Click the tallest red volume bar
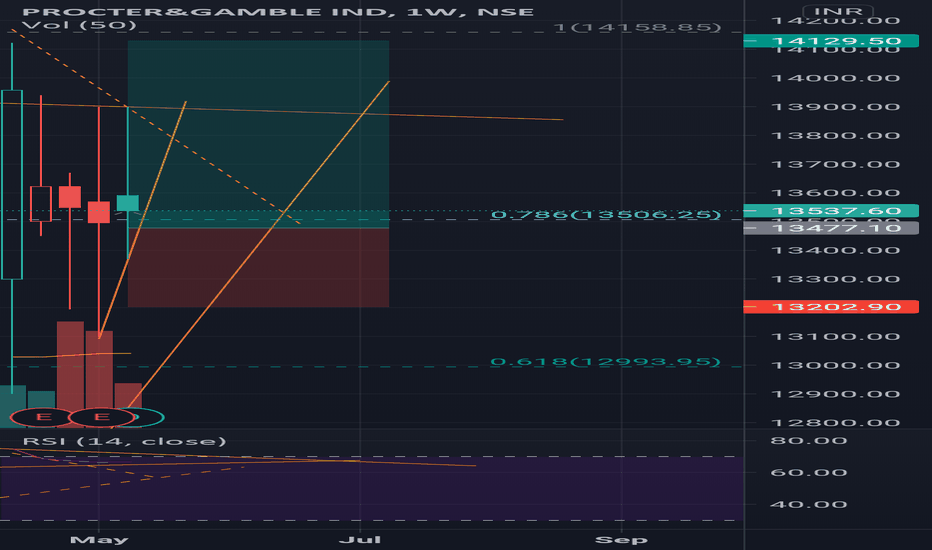The image size is (932, 550). click(x=70, y=374)
